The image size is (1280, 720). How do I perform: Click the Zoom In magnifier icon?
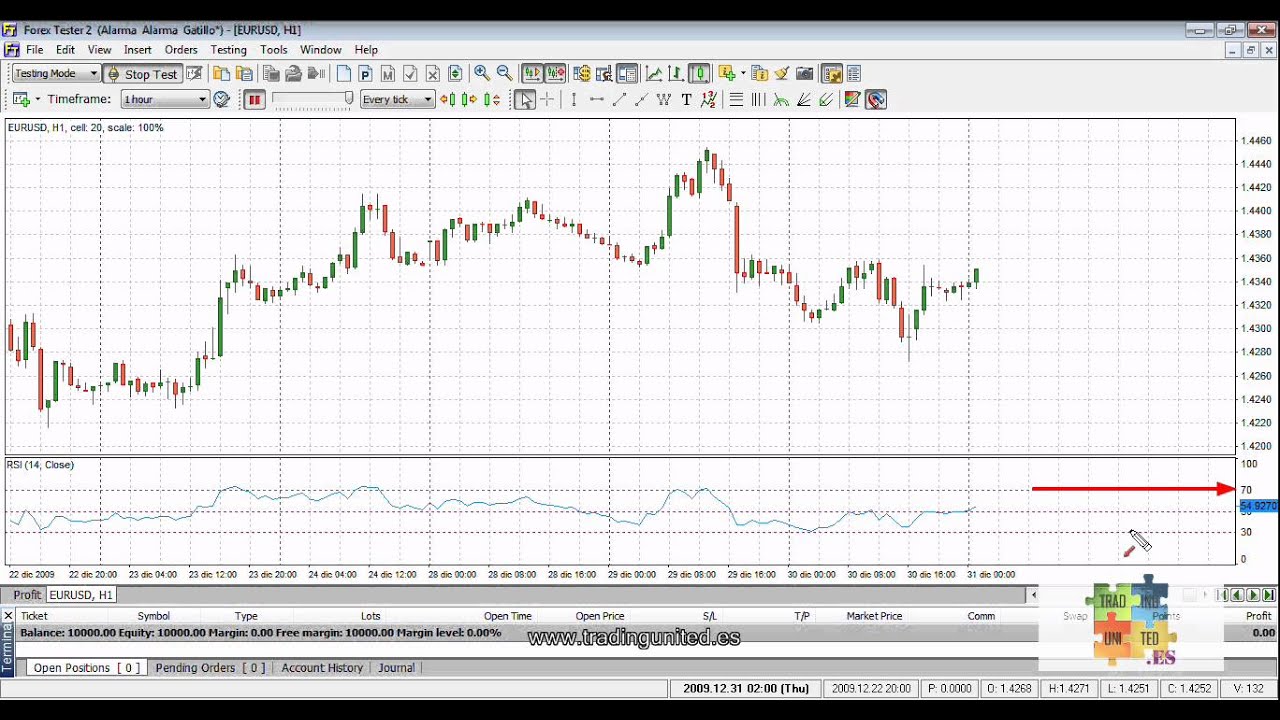[x=482, y=73]
